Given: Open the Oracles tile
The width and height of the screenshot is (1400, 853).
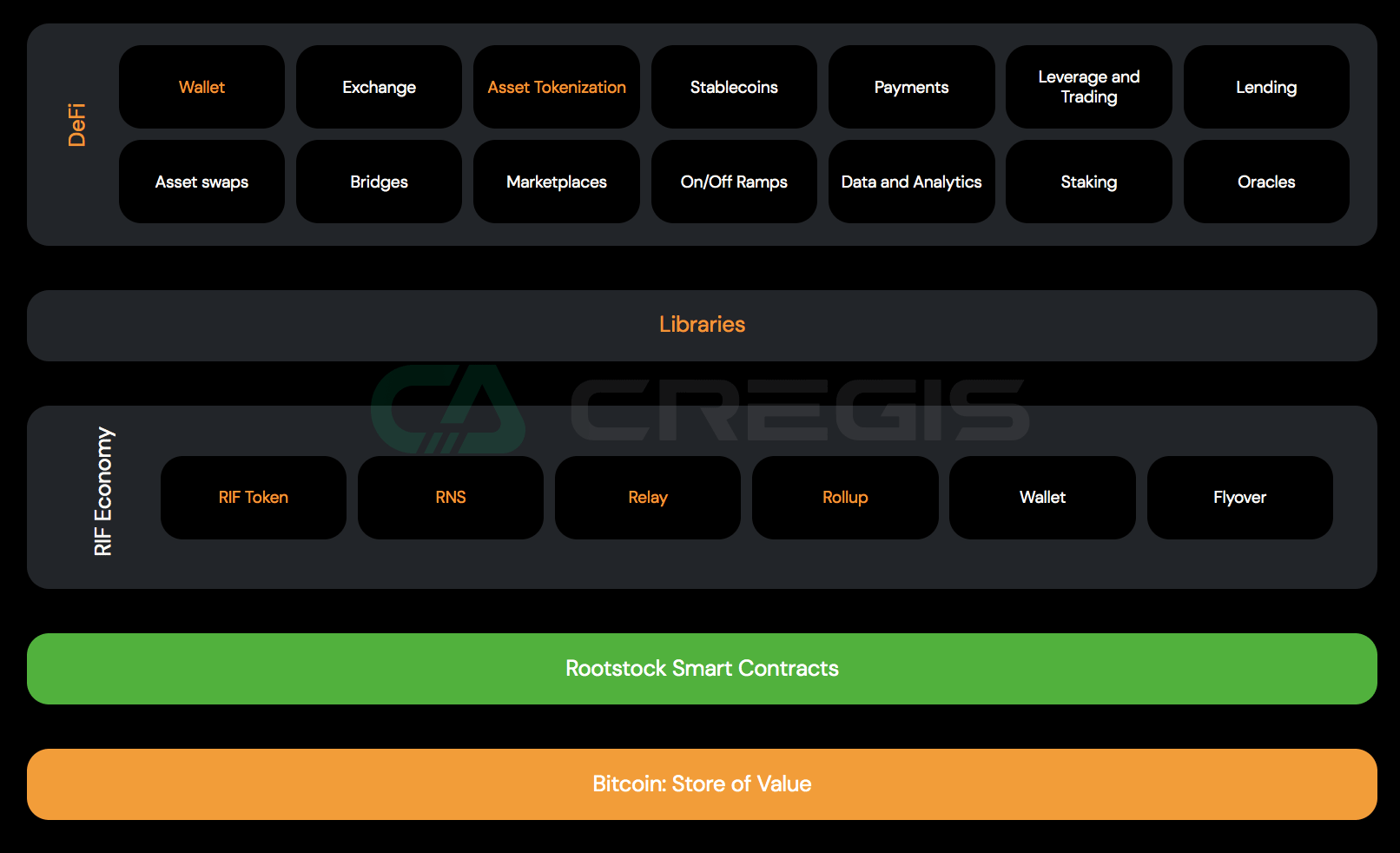Looking at the screenshot, I should pyautogui.click(x=1265, y=182).
